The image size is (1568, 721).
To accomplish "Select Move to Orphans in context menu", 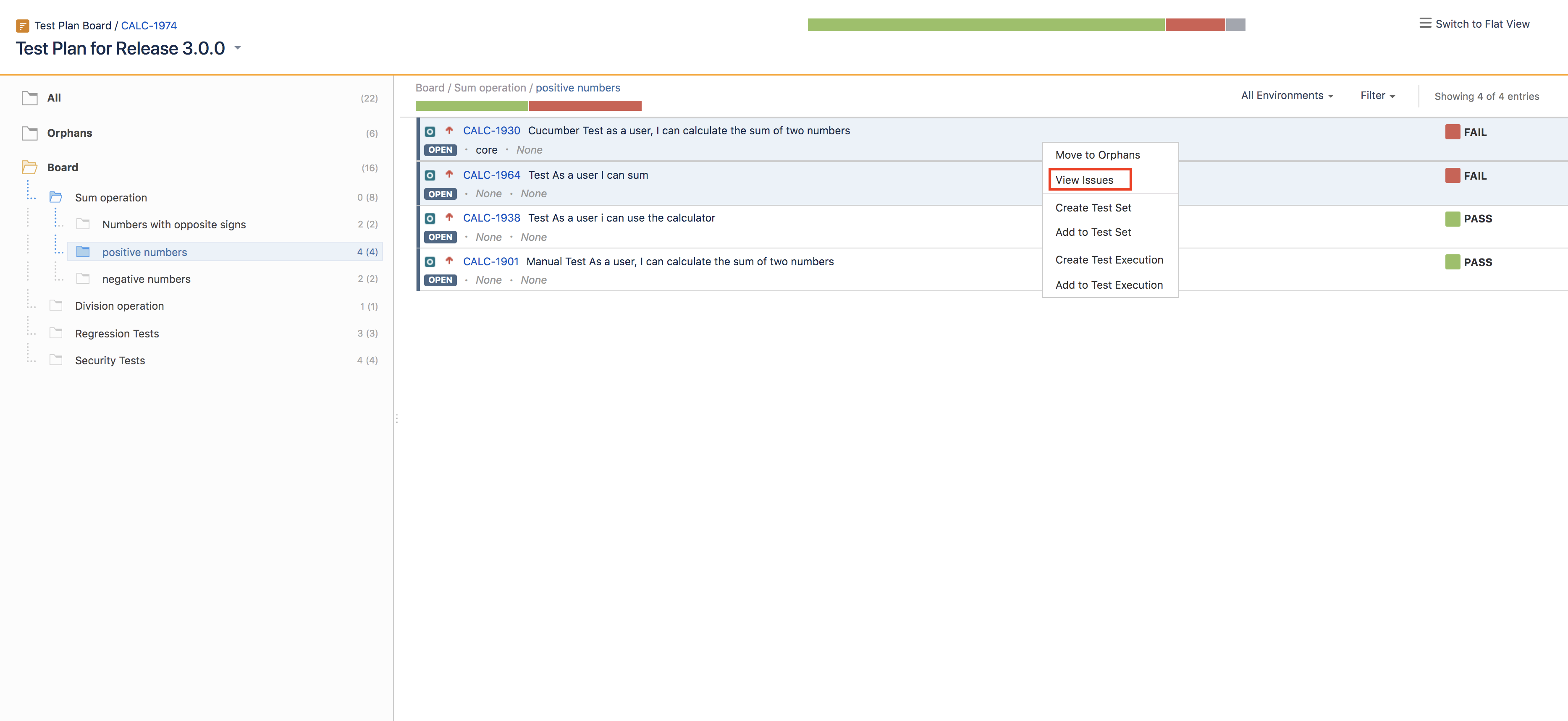I will 1098,155.
